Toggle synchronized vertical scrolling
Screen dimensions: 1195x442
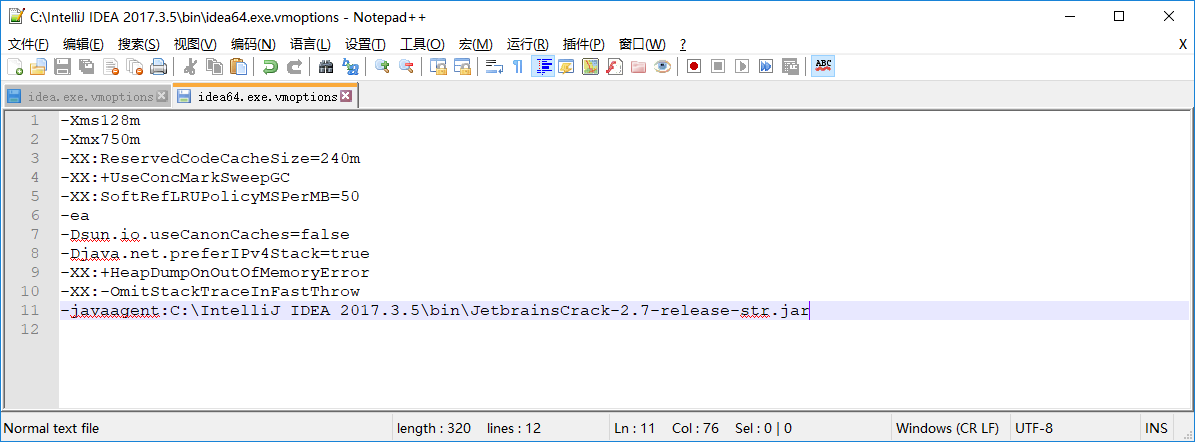click(x=438, y=66)
